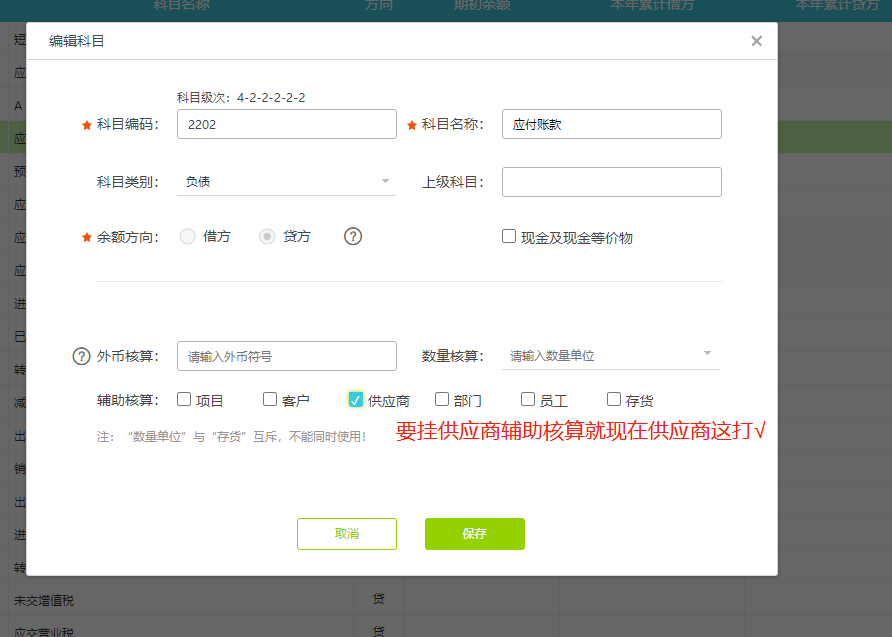Enable the 现金及现金等价物 checkbox
This screenshot has height=637, width=892.
509,237
